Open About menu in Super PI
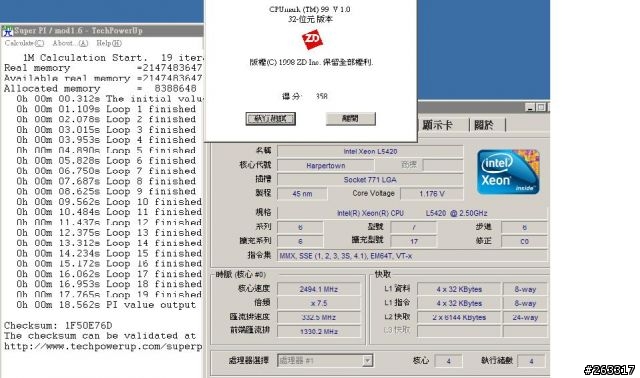 tap(70, 43)
